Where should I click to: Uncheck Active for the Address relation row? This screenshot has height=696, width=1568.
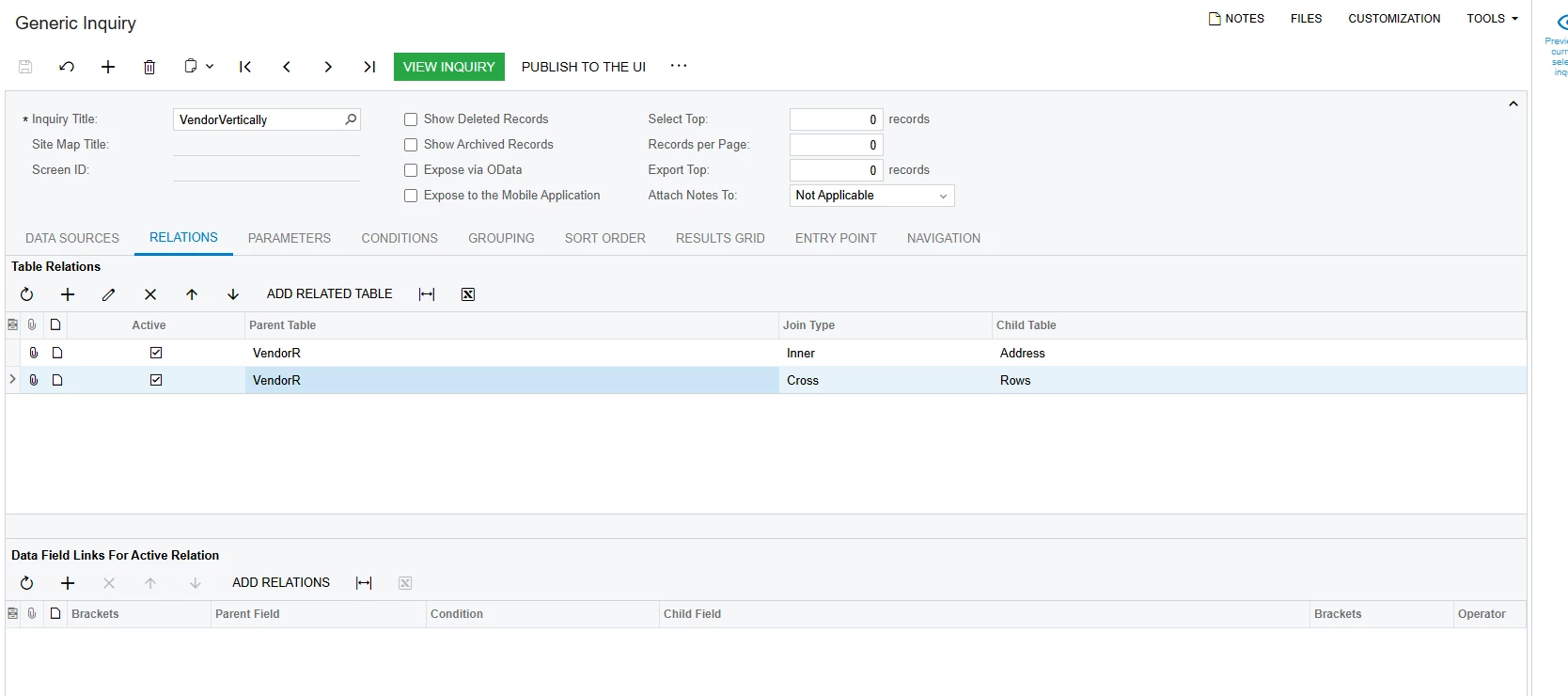(156, 353)
